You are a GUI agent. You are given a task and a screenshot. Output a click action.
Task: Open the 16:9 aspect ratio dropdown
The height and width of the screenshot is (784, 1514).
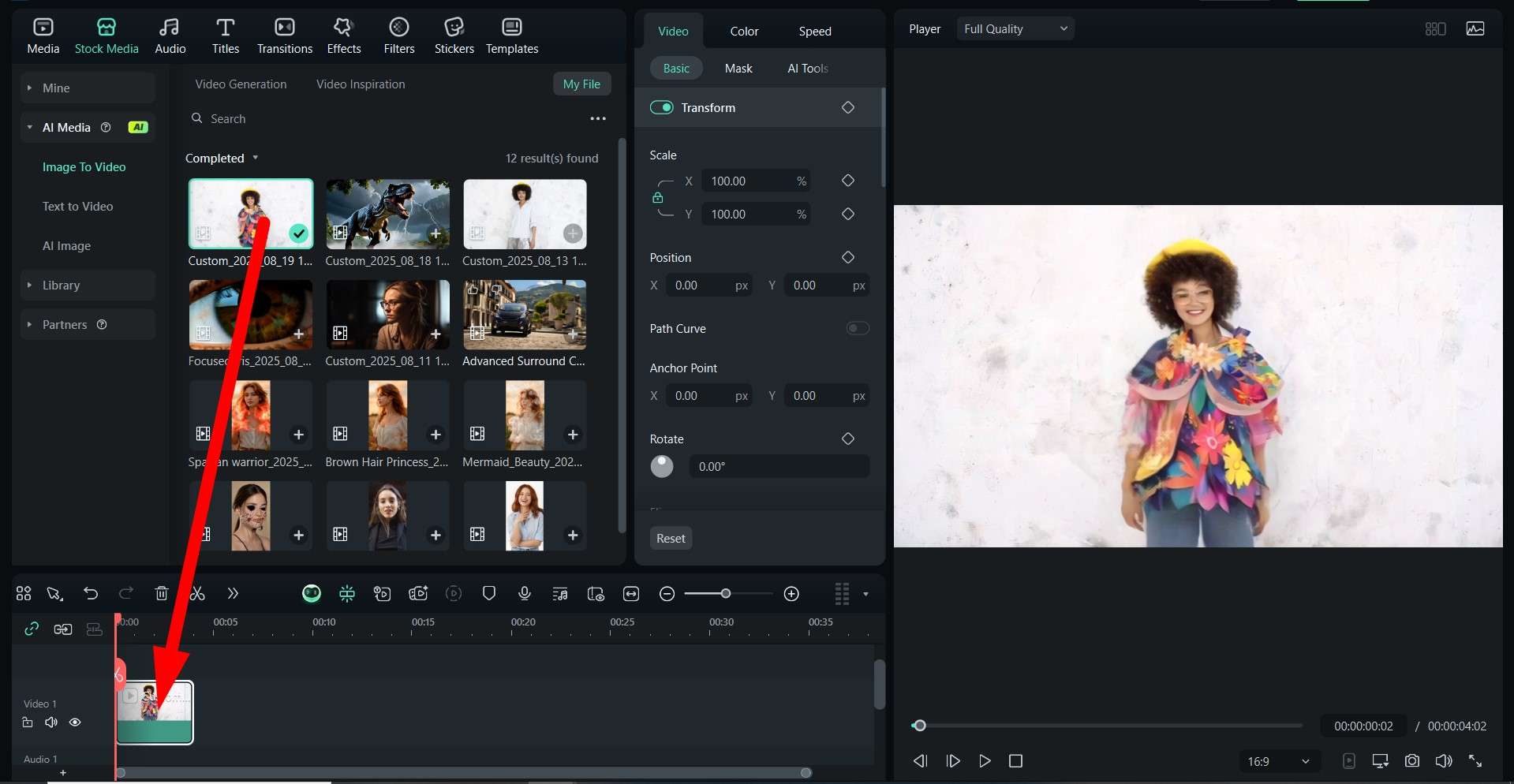click(1278, 761)
